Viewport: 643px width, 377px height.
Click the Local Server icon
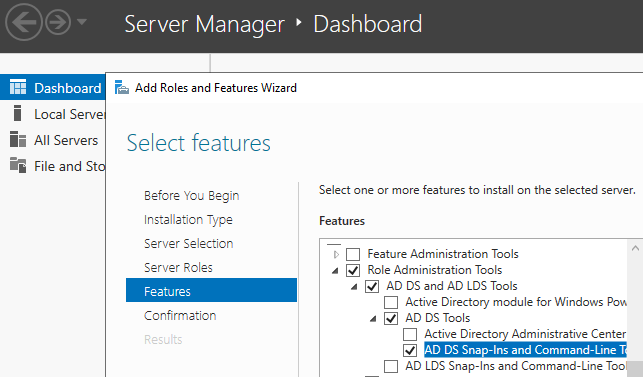[x=17, y=113]
